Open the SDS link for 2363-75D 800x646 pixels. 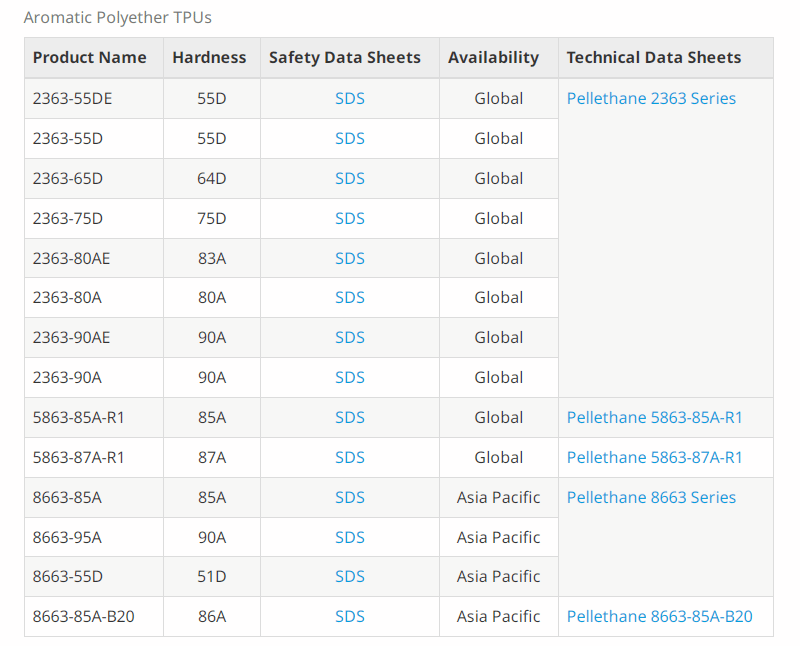click(349, 218)
